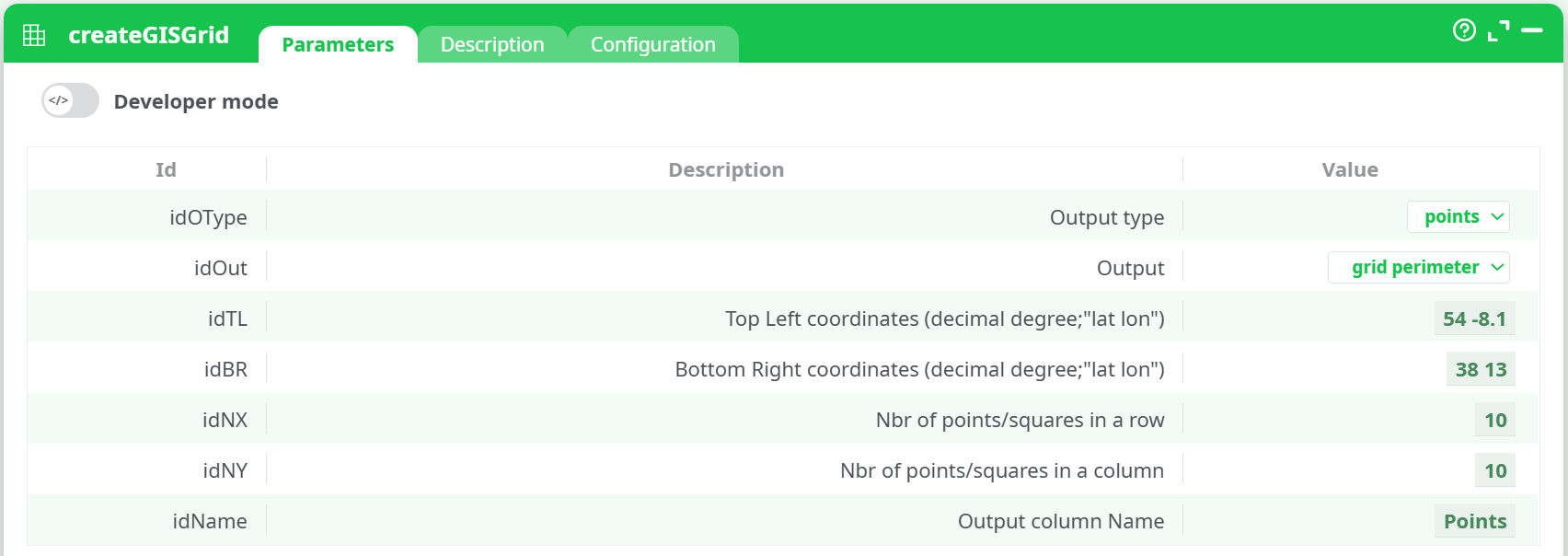Open the Output type points dropdown
The image size is (1568, 556).
[x=1458, y=217]
